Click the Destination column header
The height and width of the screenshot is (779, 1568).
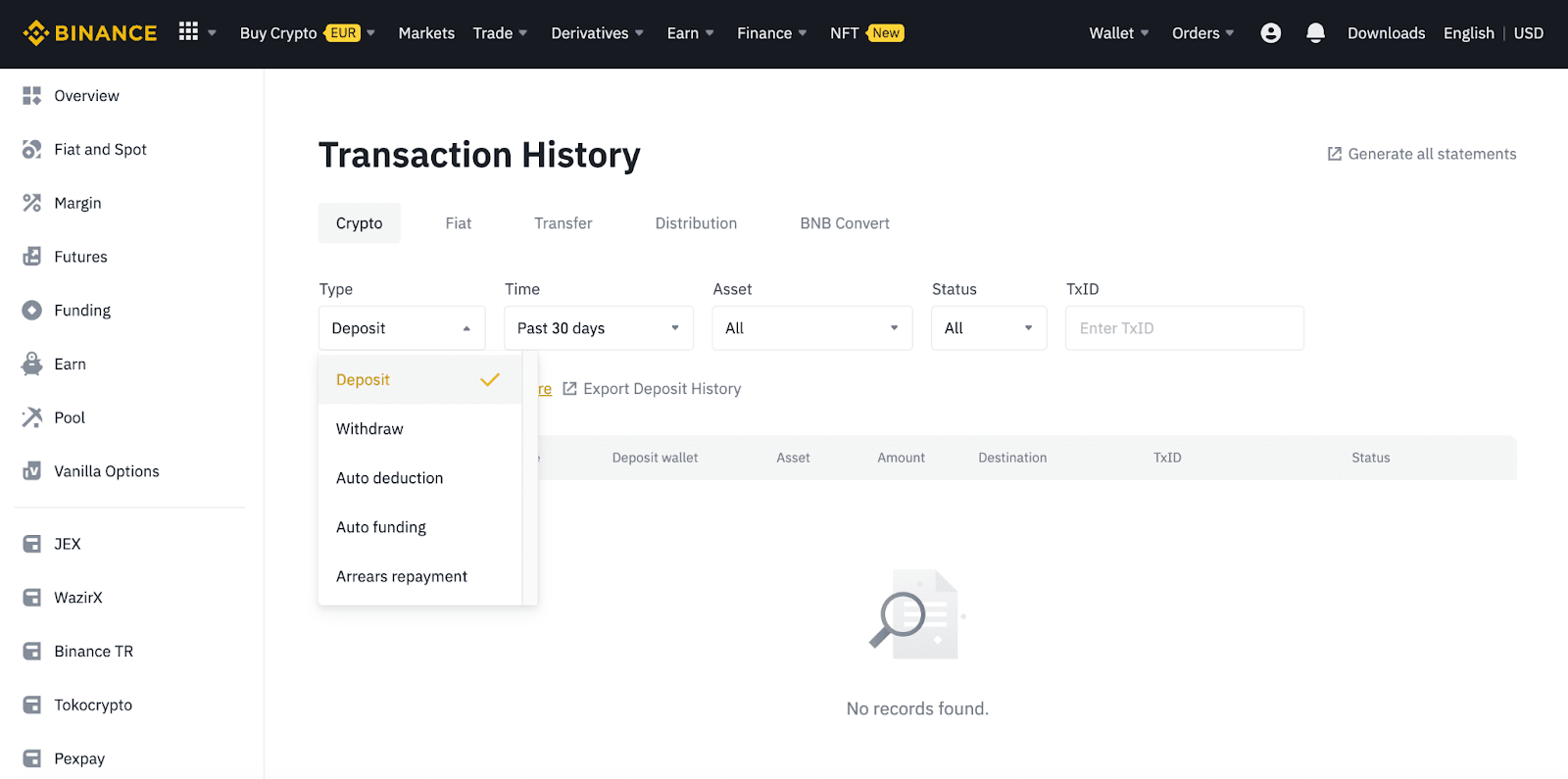[1012, 458]
